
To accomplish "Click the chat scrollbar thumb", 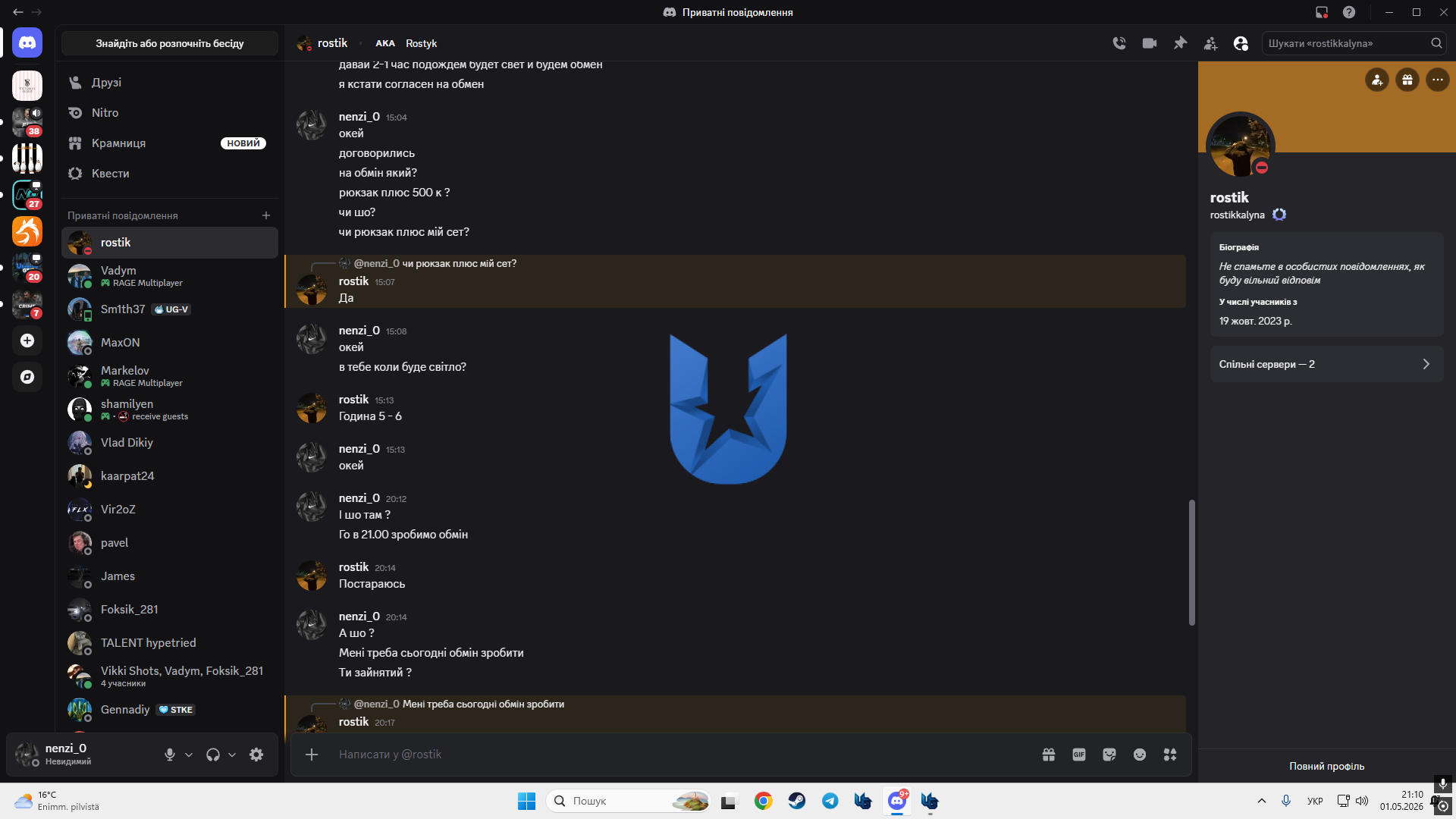I will [1191, 563].
